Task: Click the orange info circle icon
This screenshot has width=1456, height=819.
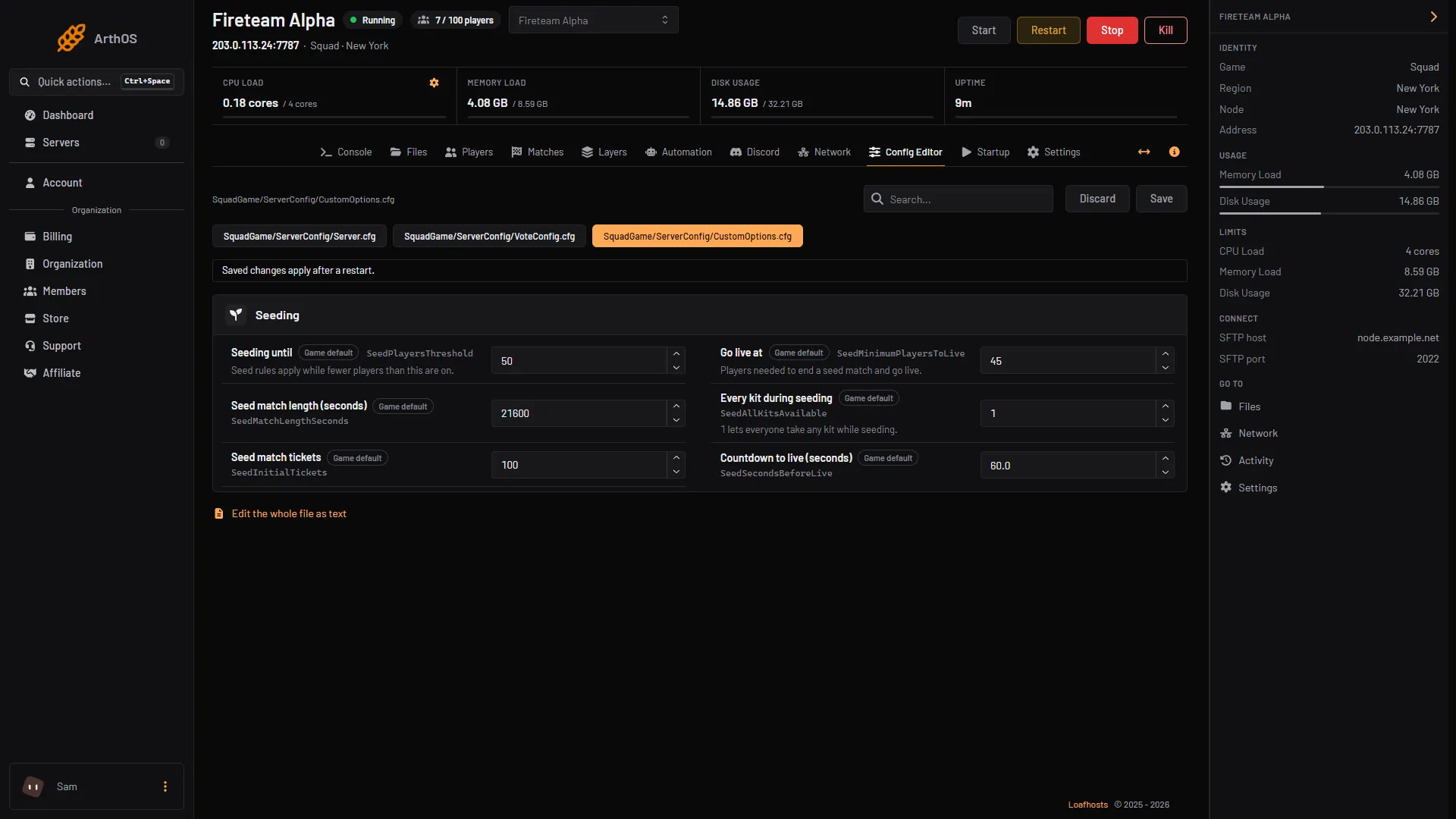Action: pos(1174,152)
